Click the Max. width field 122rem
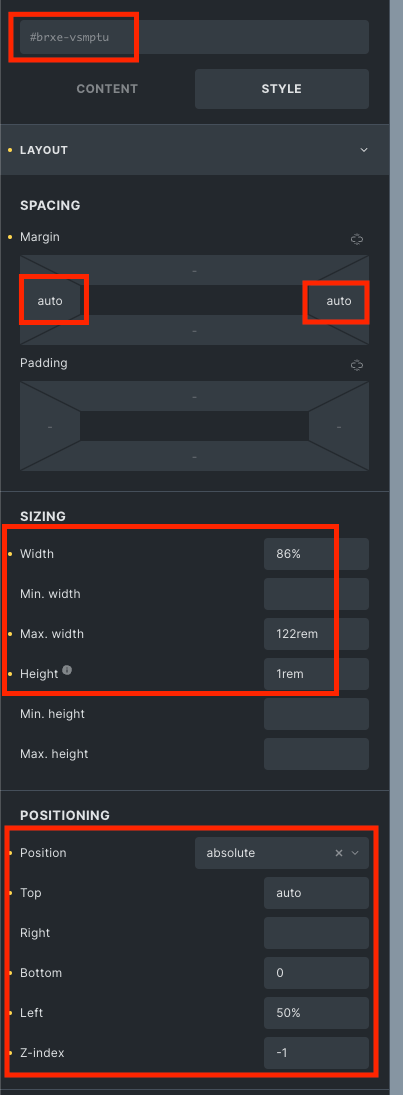The width and height of the screenshot is (403, 1095). pyautogui.click(x=316, y=634)
